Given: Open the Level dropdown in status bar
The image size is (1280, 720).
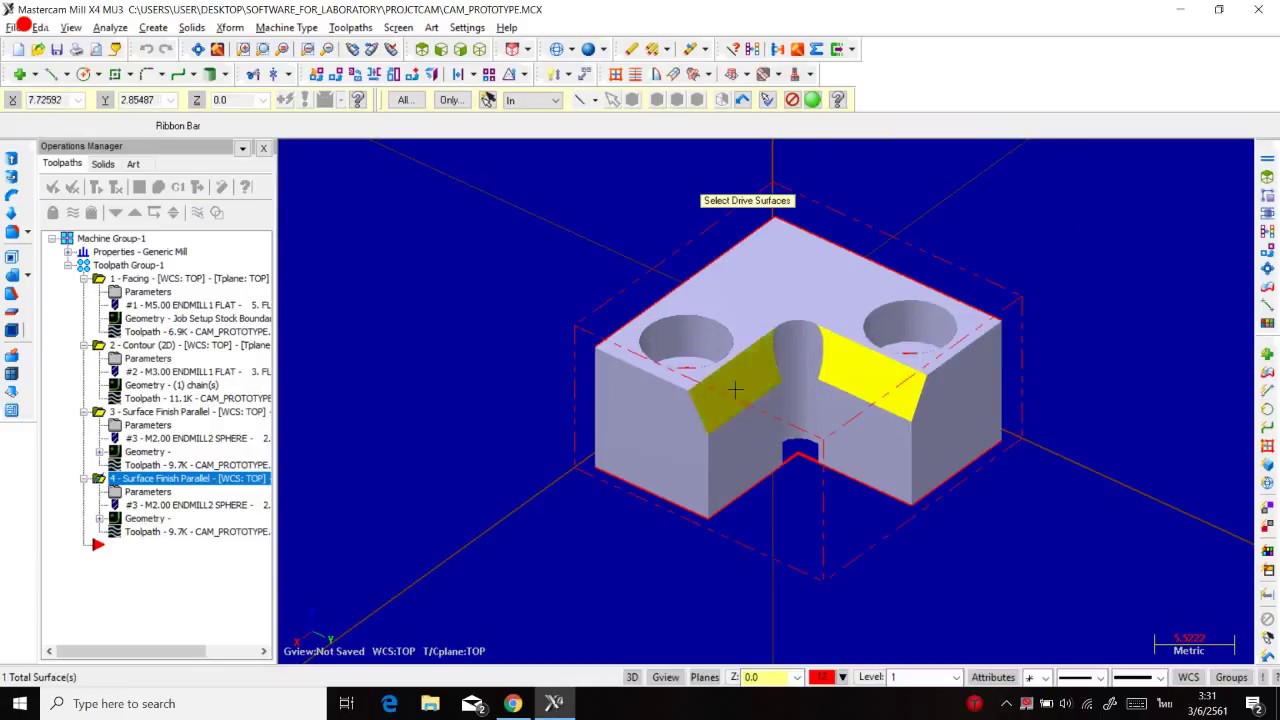Looking at the screenshot, I should (956, 677).
